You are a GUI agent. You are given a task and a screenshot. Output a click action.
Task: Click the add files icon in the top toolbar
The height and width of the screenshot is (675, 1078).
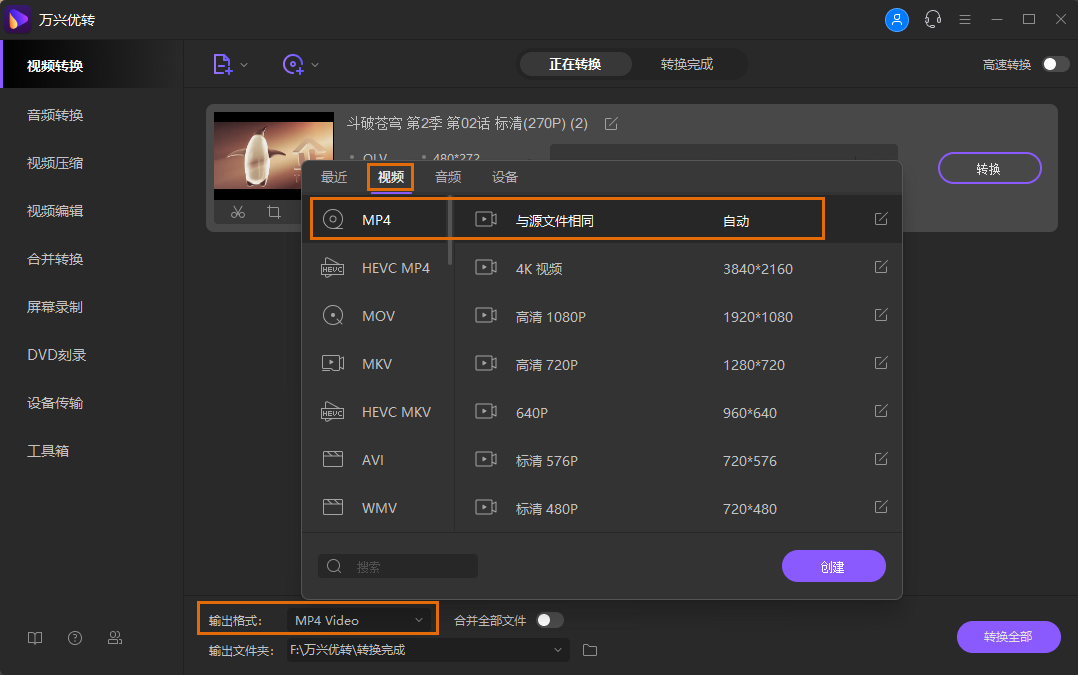(222, 63)
